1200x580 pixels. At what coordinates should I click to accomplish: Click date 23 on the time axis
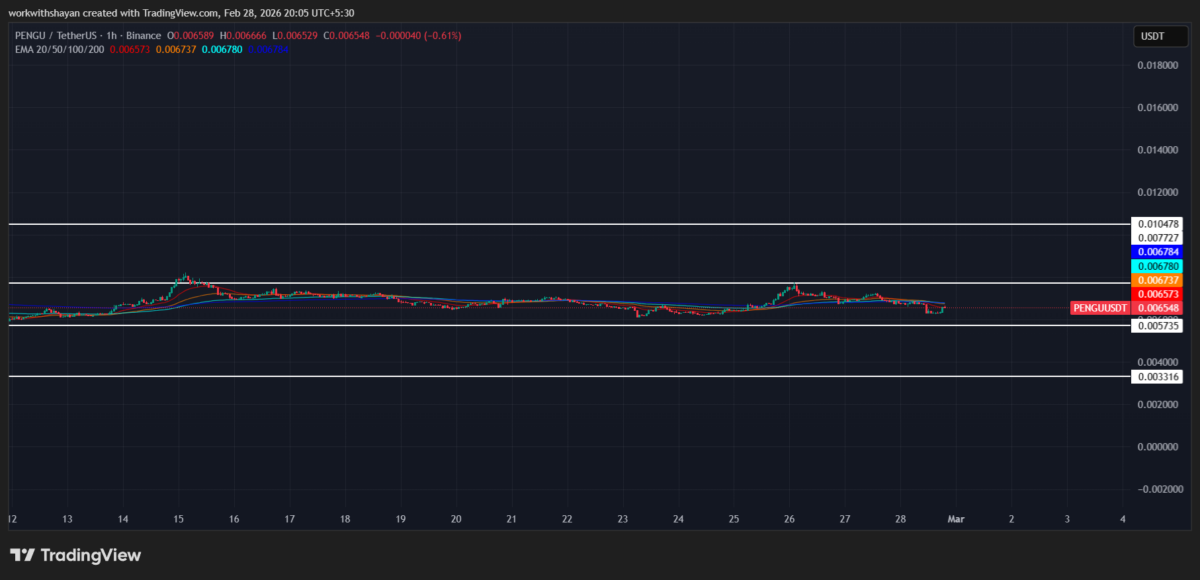(622, 519)
